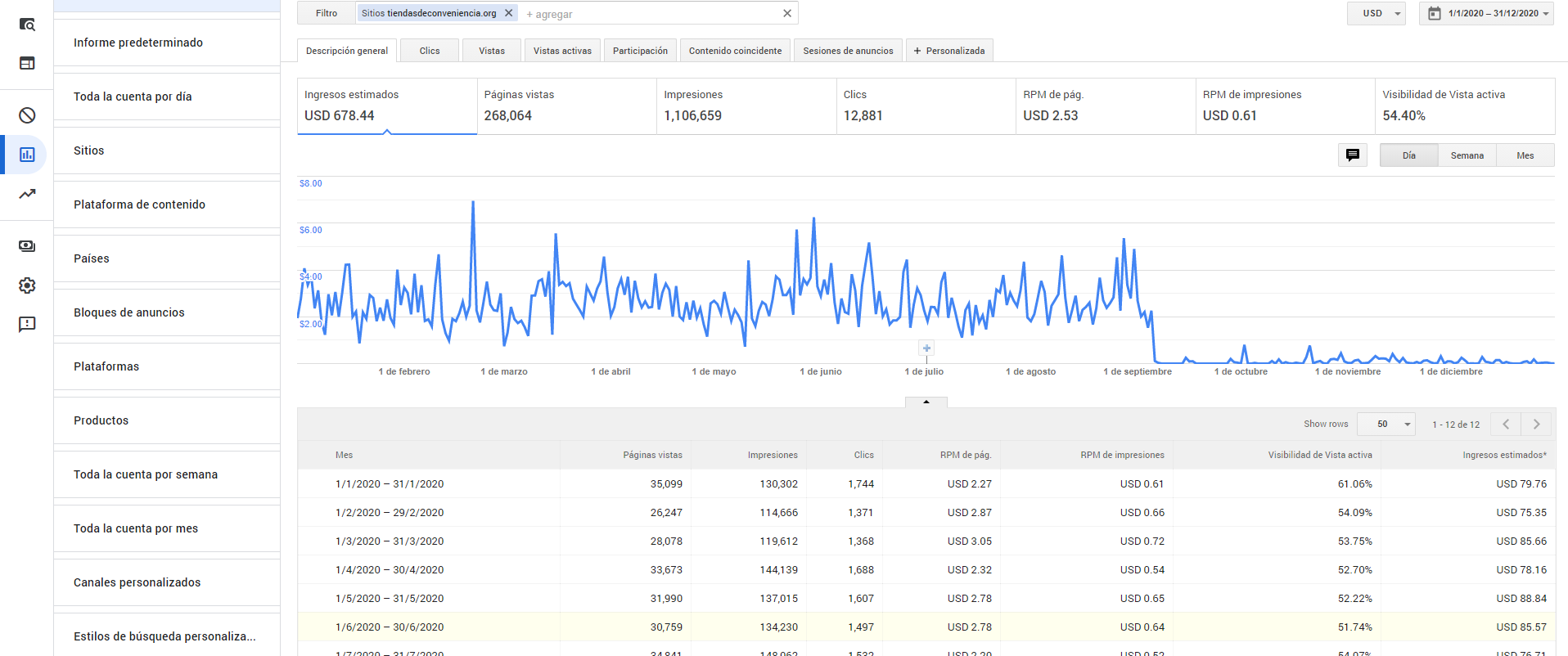Select Día chart granularity
This screenshot has width=1568, height=656.
[x=1408, y=155]
